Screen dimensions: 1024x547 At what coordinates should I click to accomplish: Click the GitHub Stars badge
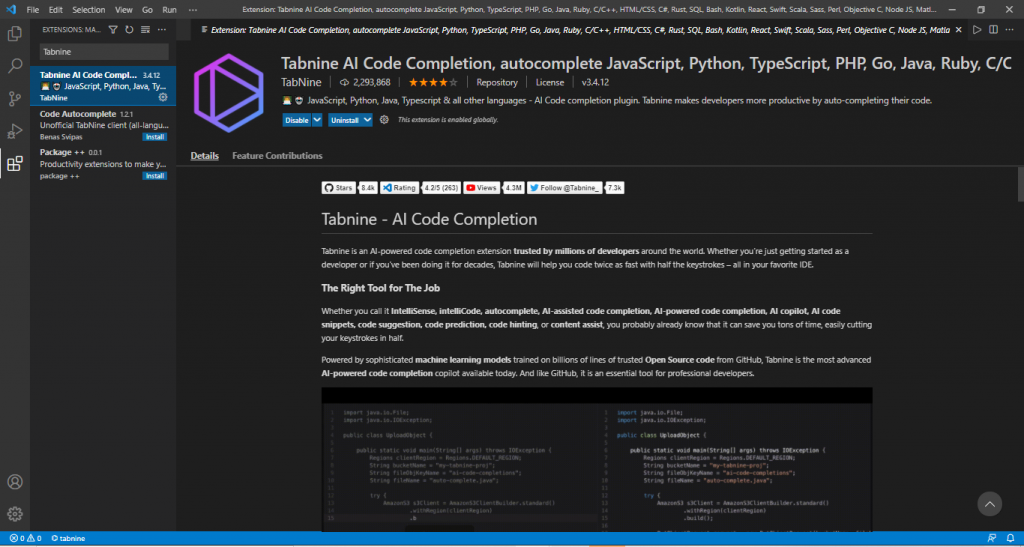click(x=338, y=188)
